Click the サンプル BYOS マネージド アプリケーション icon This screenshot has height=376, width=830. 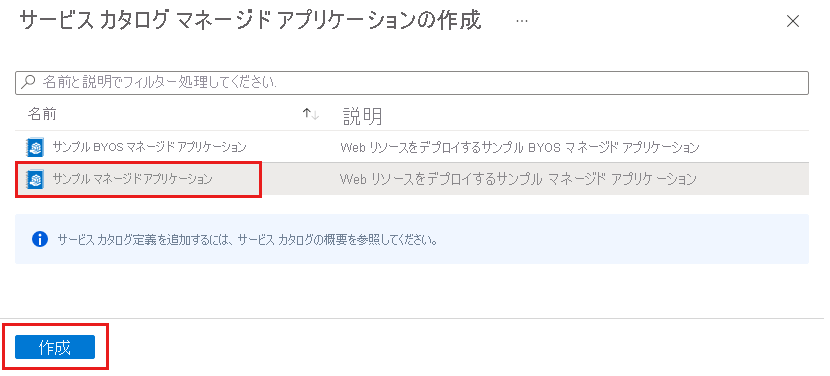tap(35, 147)
